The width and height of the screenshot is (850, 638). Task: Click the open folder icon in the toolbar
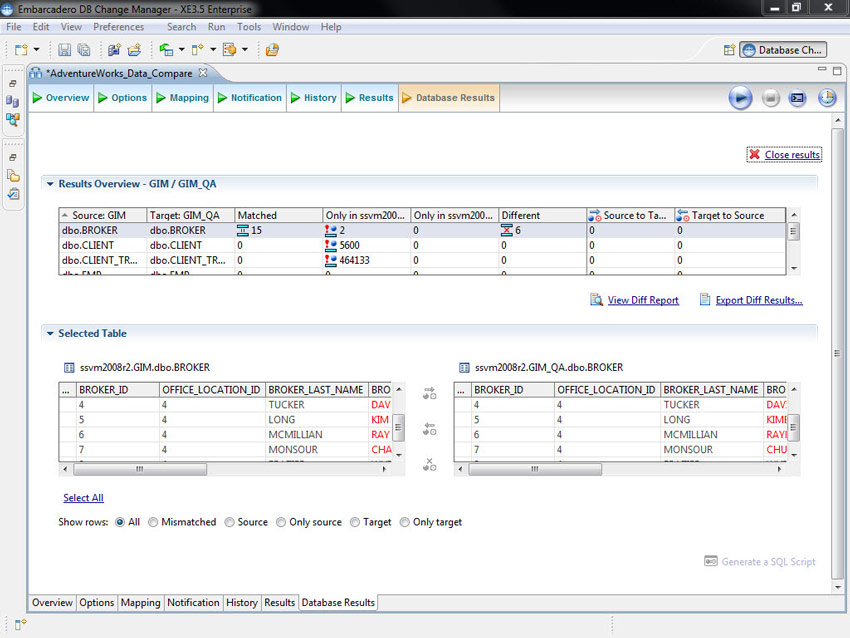click(134, 50)
